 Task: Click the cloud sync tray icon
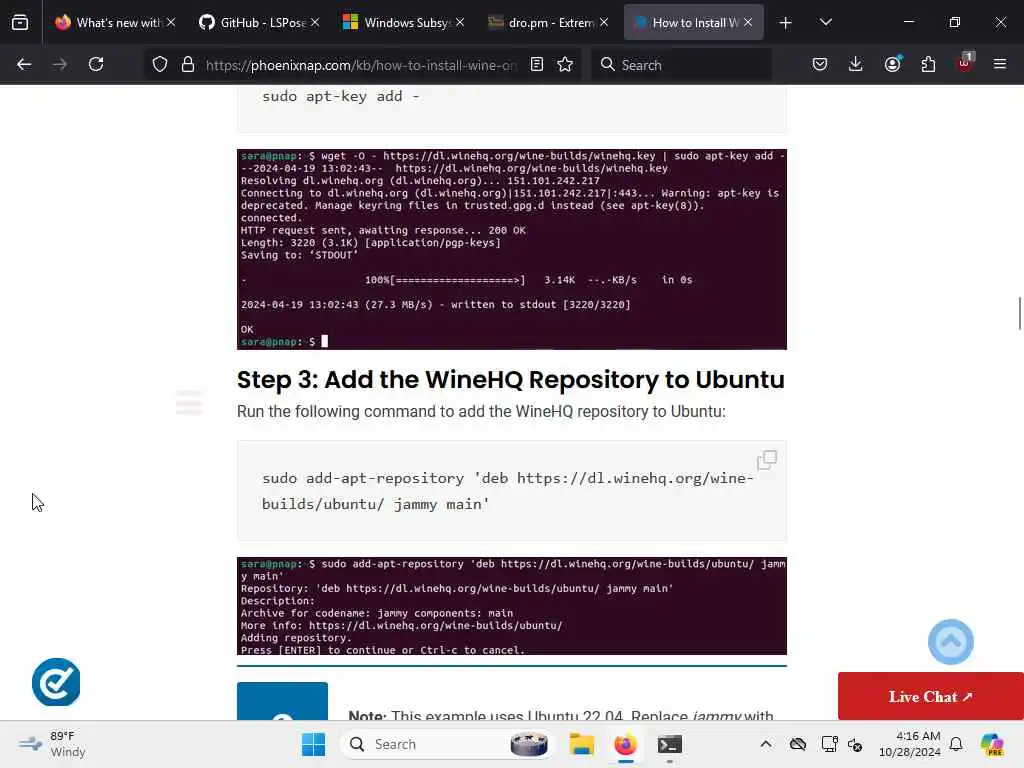click(797, 744)
